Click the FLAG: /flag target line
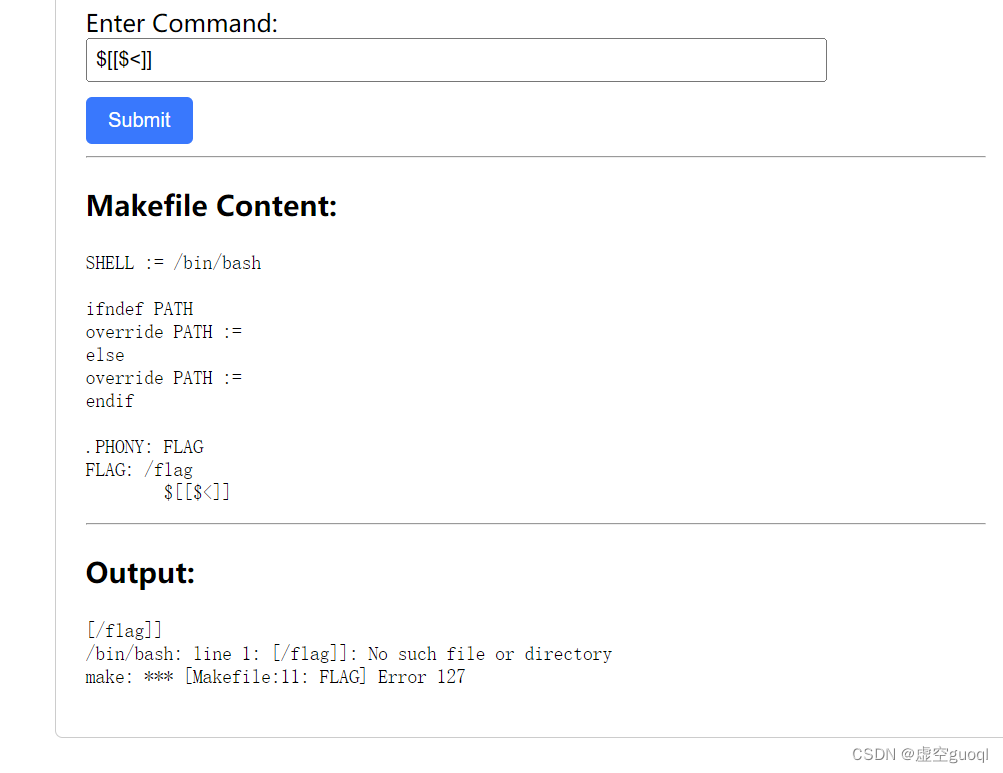Viewport: 1003px width, 773px height. [x=139, y=469]
